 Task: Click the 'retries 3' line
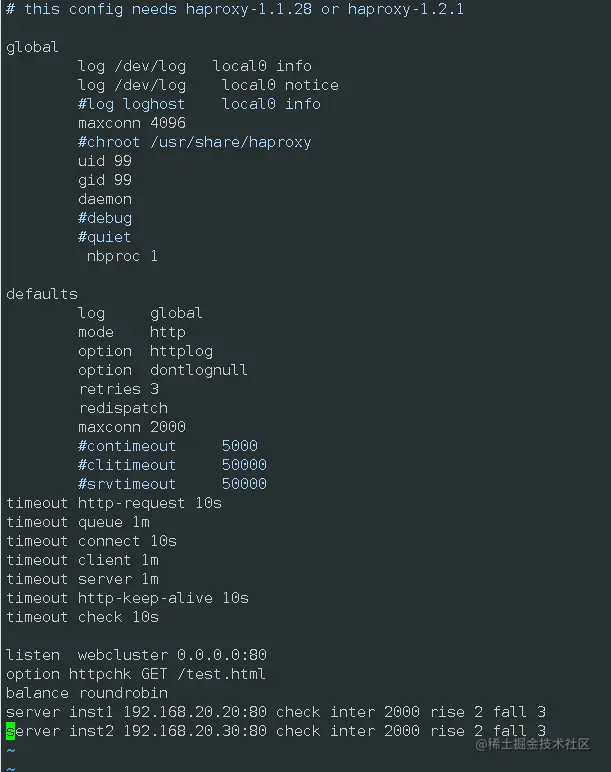pyautogui.click(x=118, y=389)
